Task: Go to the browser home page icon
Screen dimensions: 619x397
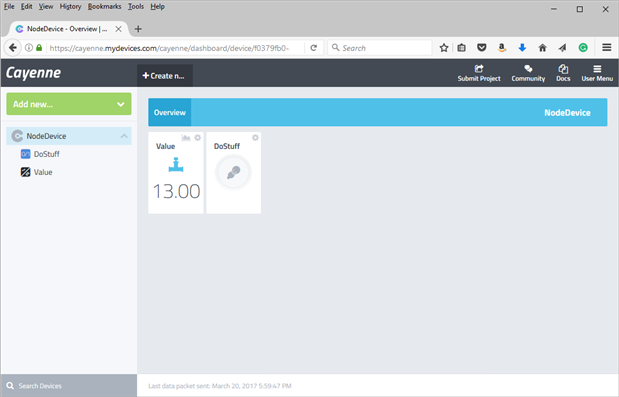Action: (x=542, y=48)
